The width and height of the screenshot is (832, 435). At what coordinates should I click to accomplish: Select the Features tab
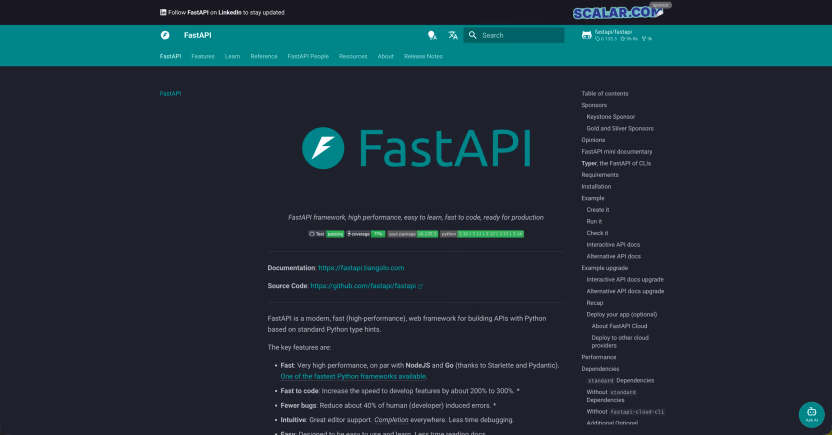click(x=203, y=56)
